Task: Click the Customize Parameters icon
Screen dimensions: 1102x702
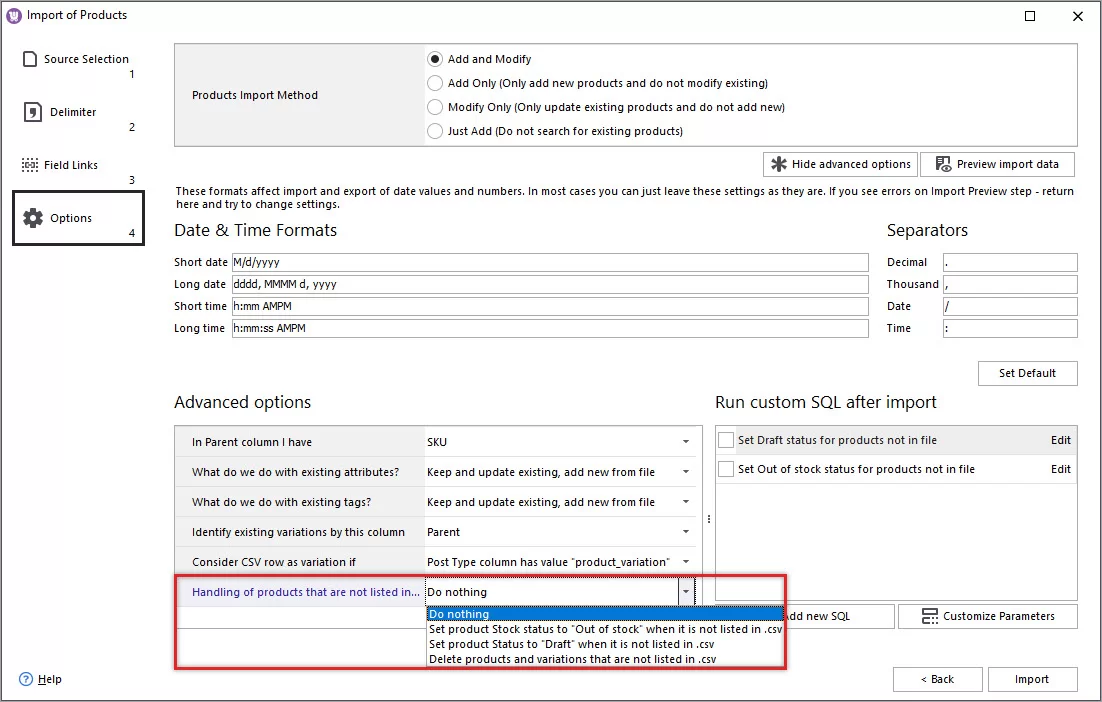Action: (x=930, y=616)
